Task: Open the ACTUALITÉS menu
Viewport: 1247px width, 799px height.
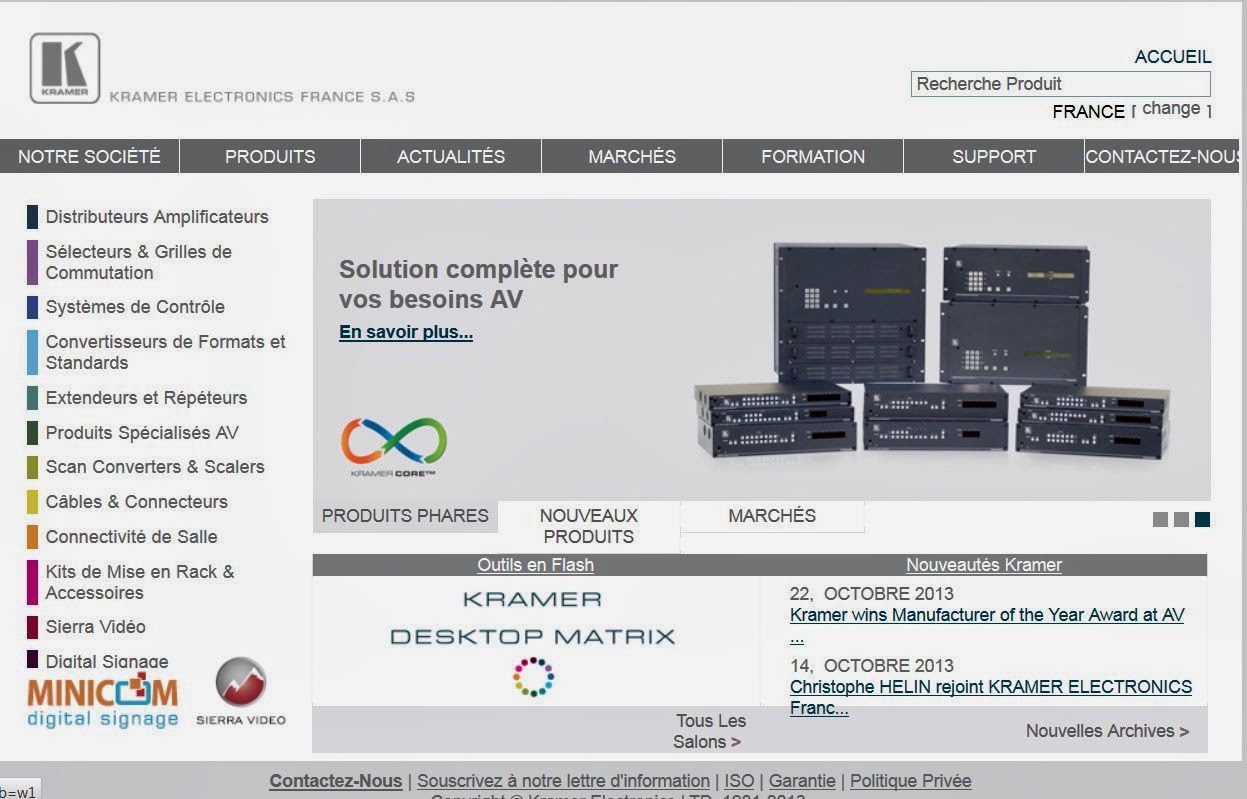Action: pos(451,156)
